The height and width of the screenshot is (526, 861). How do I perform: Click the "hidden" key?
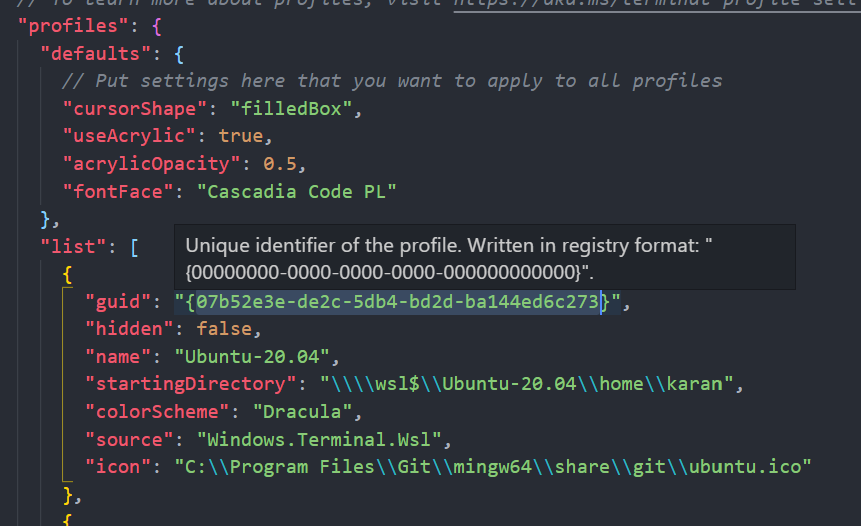click(x=129, y=329)
